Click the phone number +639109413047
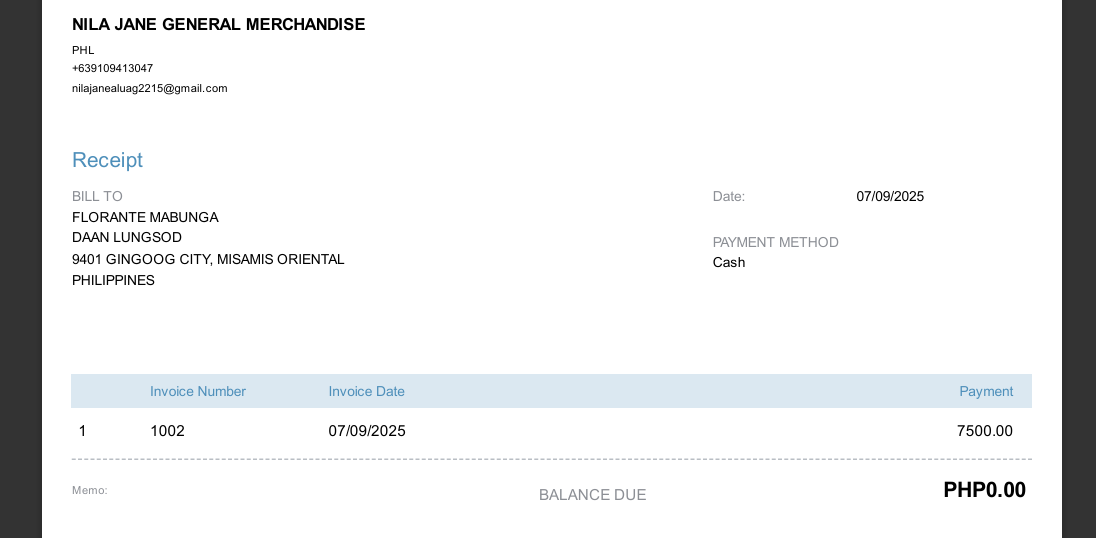 (x=112, y=68)
